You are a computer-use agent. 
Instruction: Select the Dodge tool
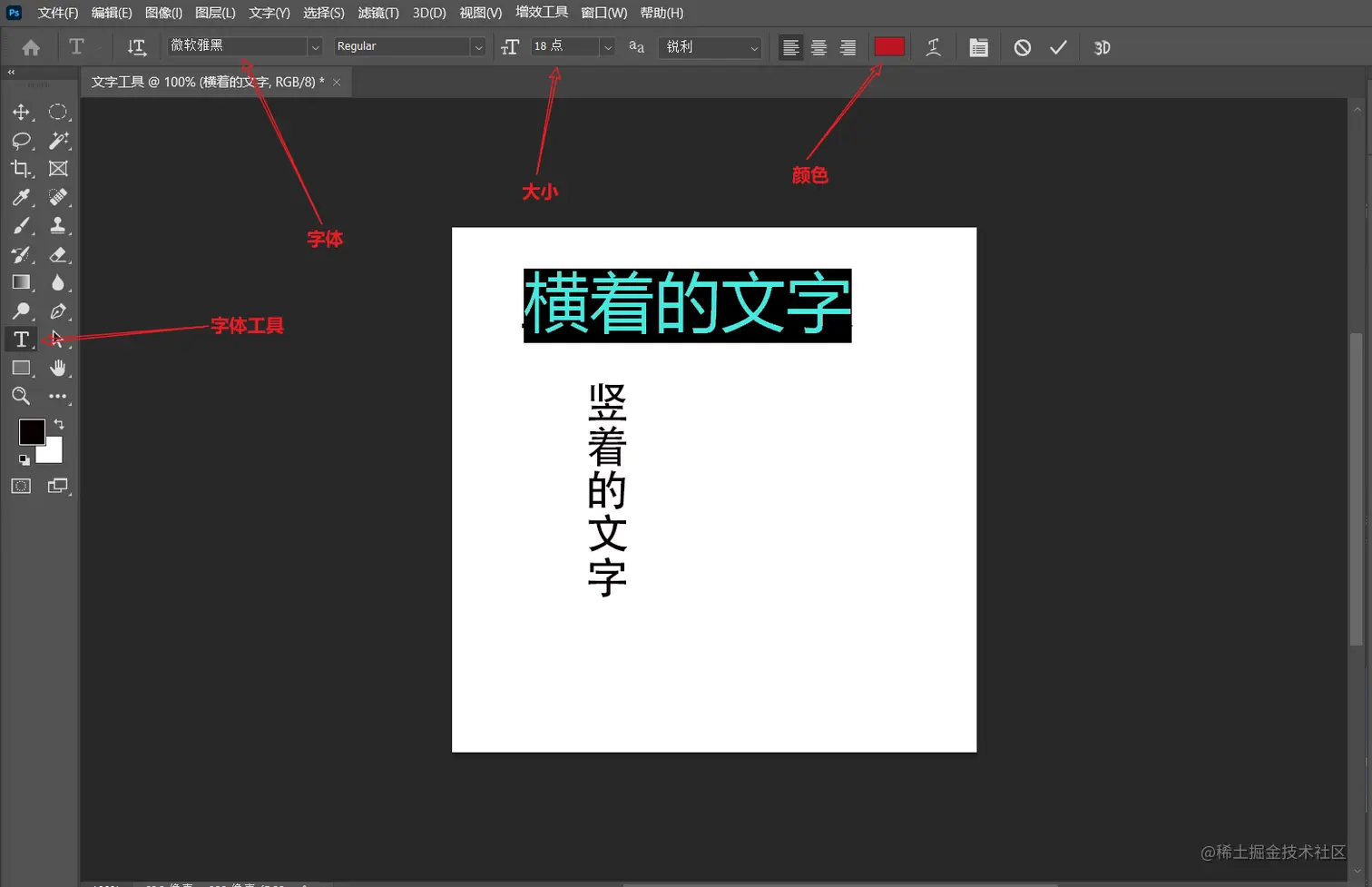point(21,311)
